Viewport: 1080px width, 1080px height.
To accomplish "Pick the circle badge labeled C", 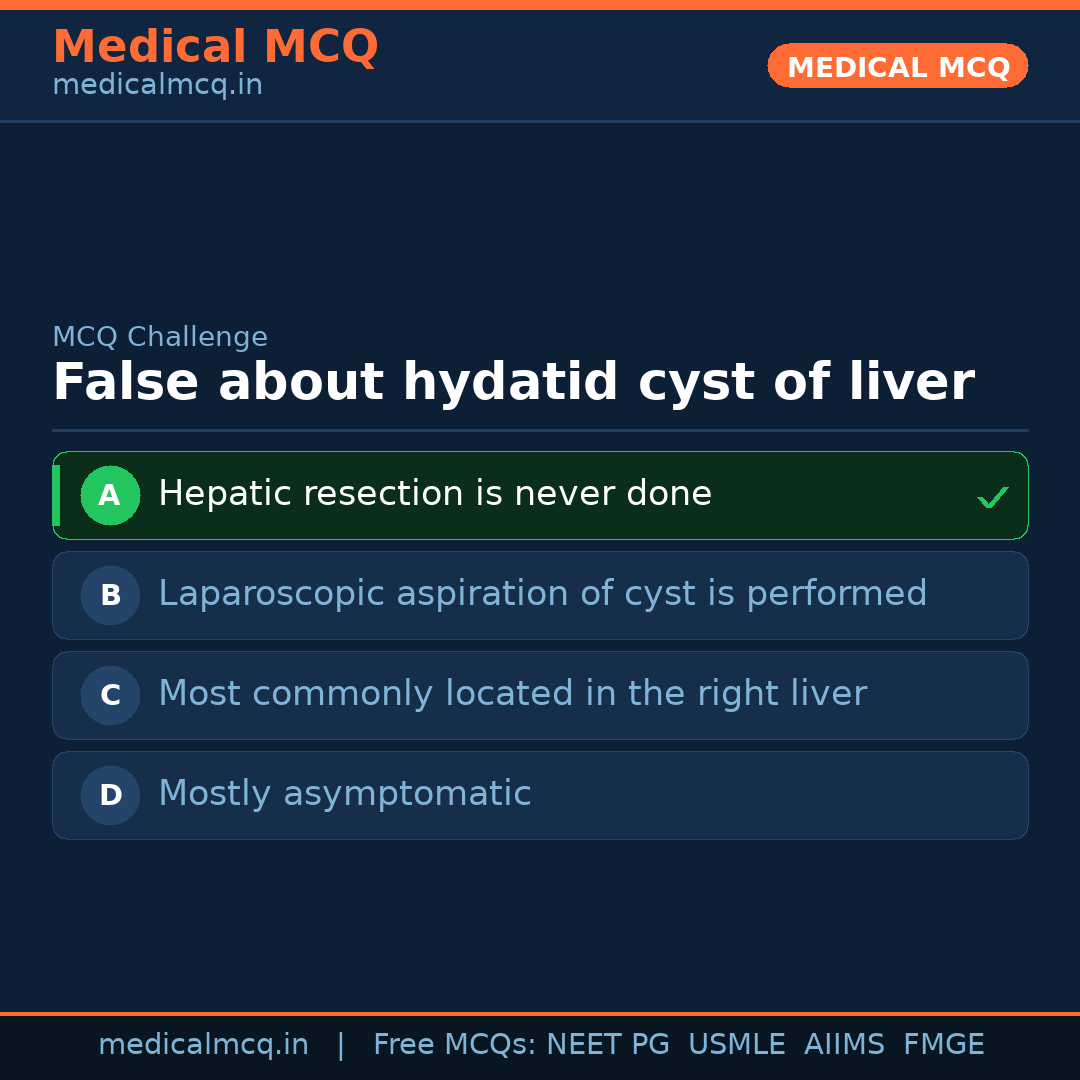I will click(x=110, y=696).
